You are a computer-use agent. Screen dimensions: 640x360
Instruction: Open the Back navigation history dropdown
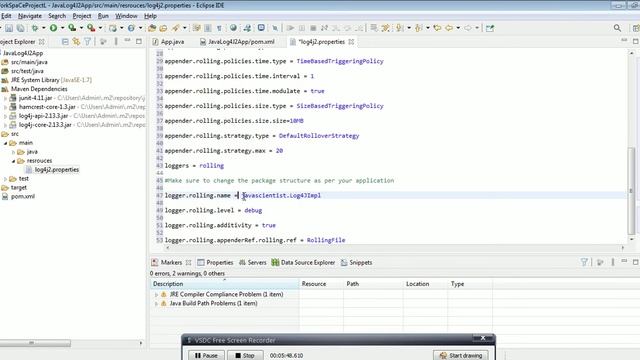click(458, 28)
